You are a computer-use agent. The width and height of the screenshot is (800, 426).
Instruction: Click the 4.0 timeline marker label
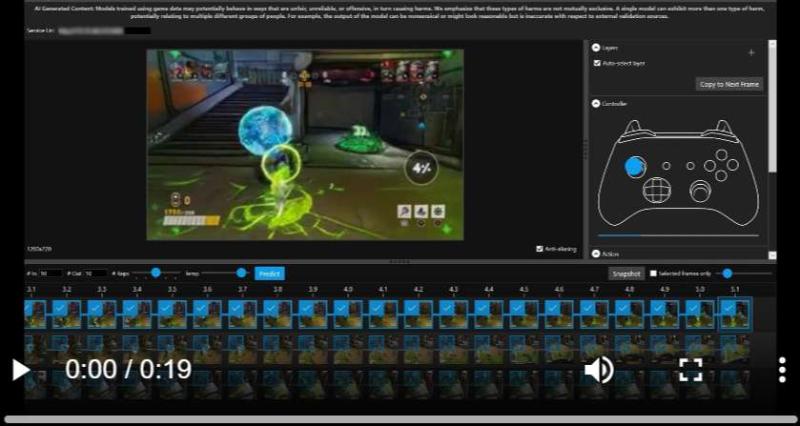348,289
